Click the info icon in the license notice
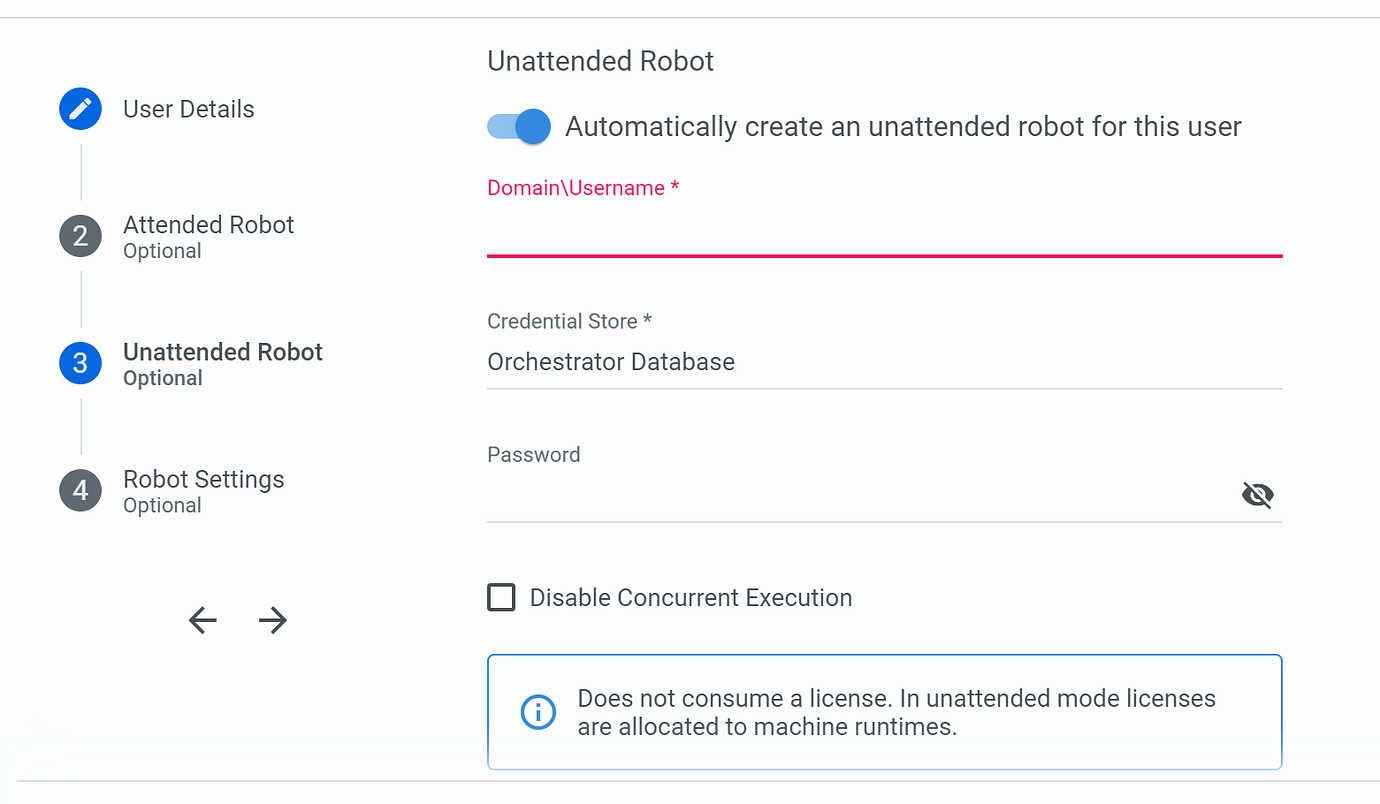Viewport: 1380px width, 804px height. coord(538,712)
